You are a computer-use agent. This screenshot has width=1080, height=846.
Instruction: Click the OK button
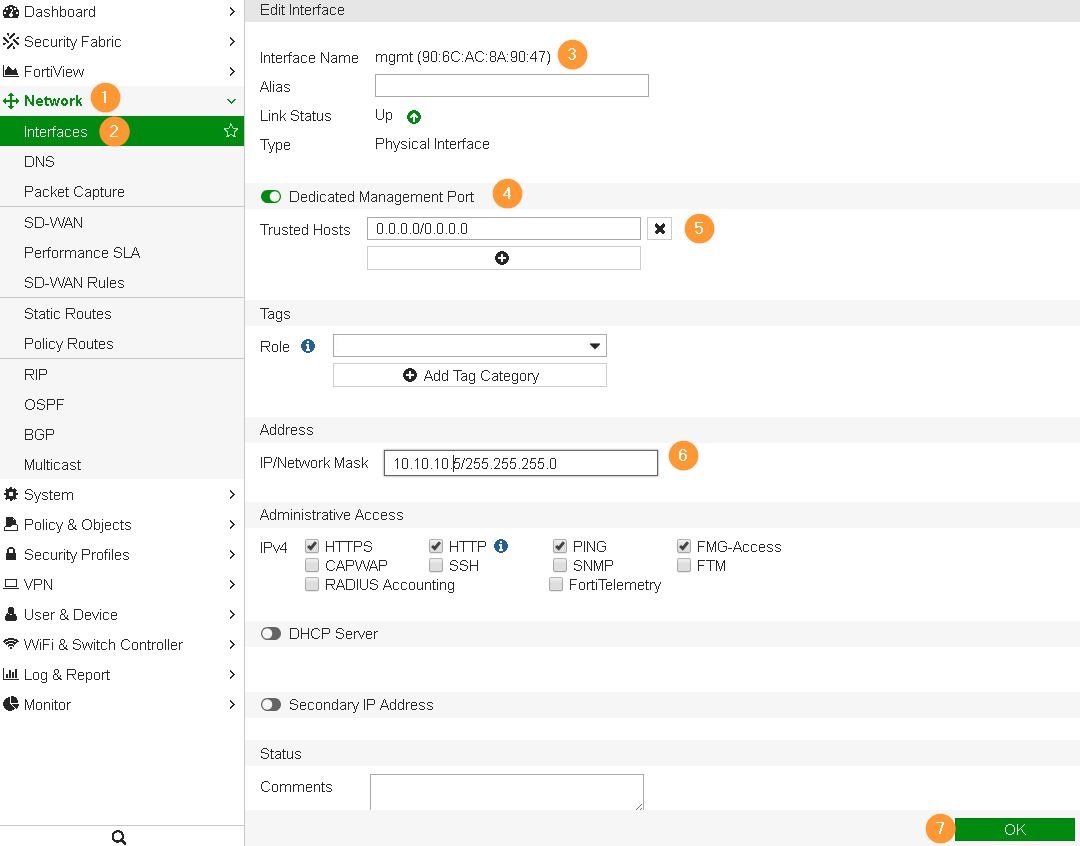coord(1015,829)
